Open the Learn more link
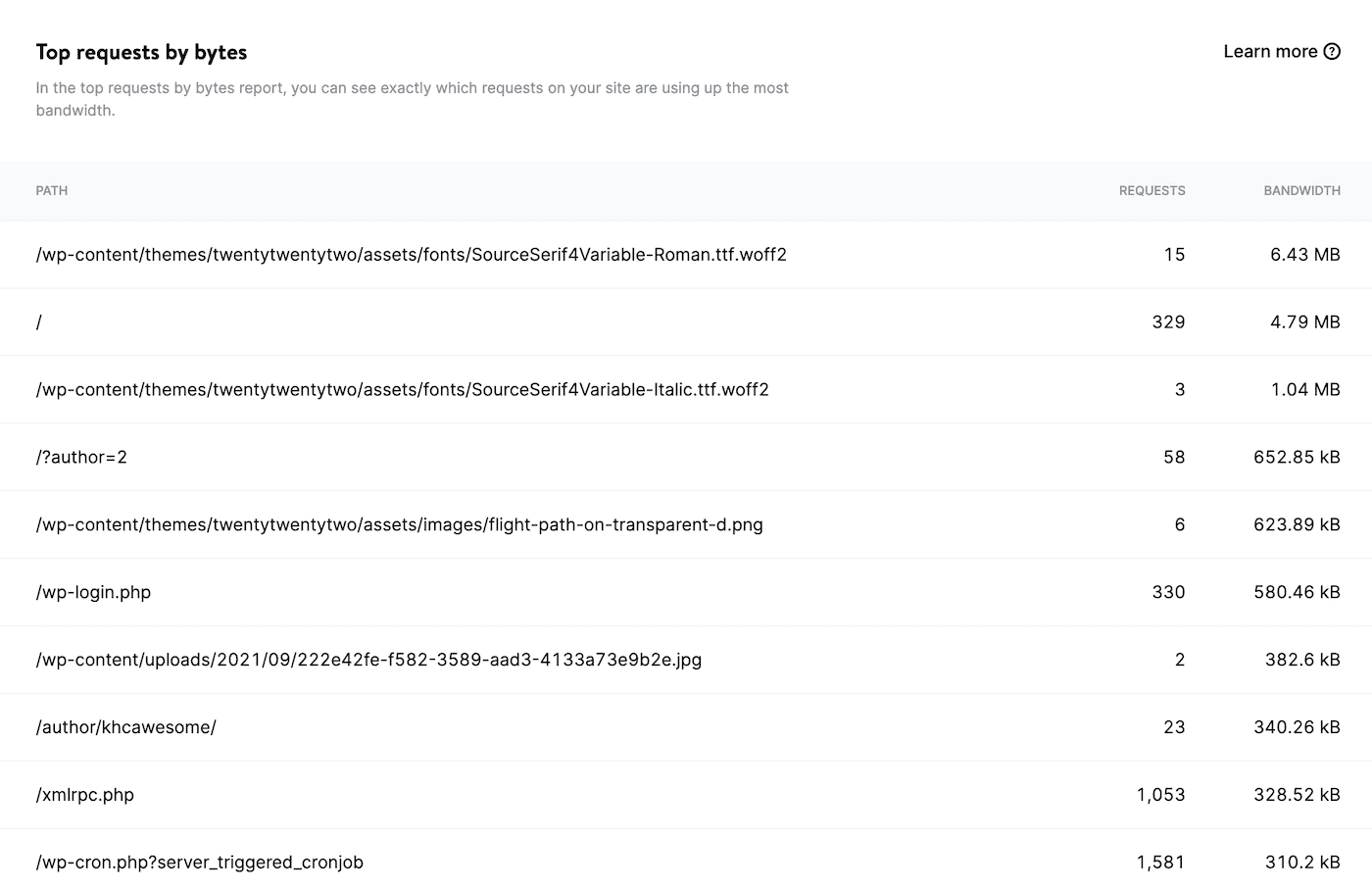Screen dimensions: 1372x889 point(1270,51)
